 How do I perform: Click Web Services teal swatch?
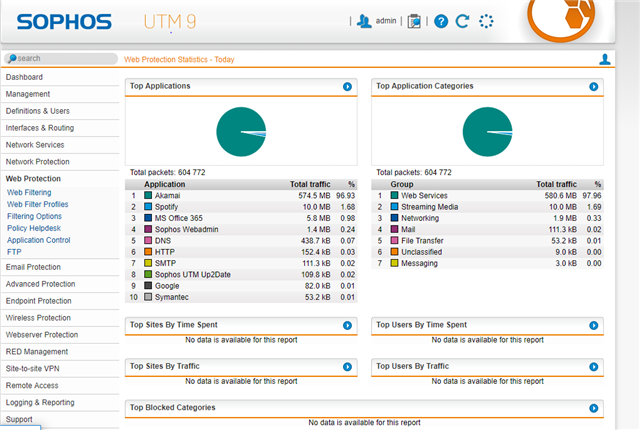394,195
